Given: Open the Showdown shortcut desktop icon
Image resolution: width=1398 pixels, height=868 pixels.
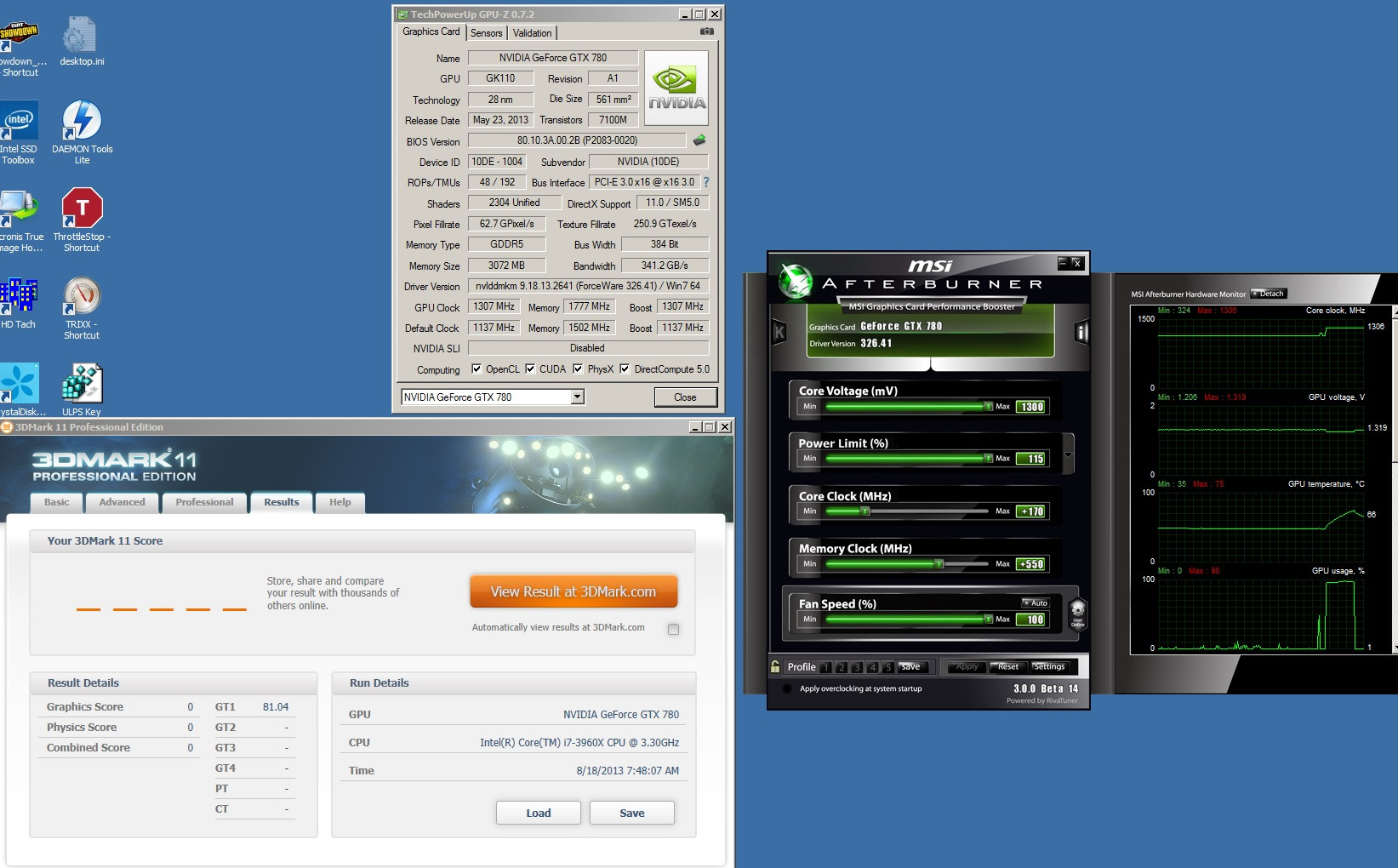Looking at the screenshot, I should coord(19,47).
